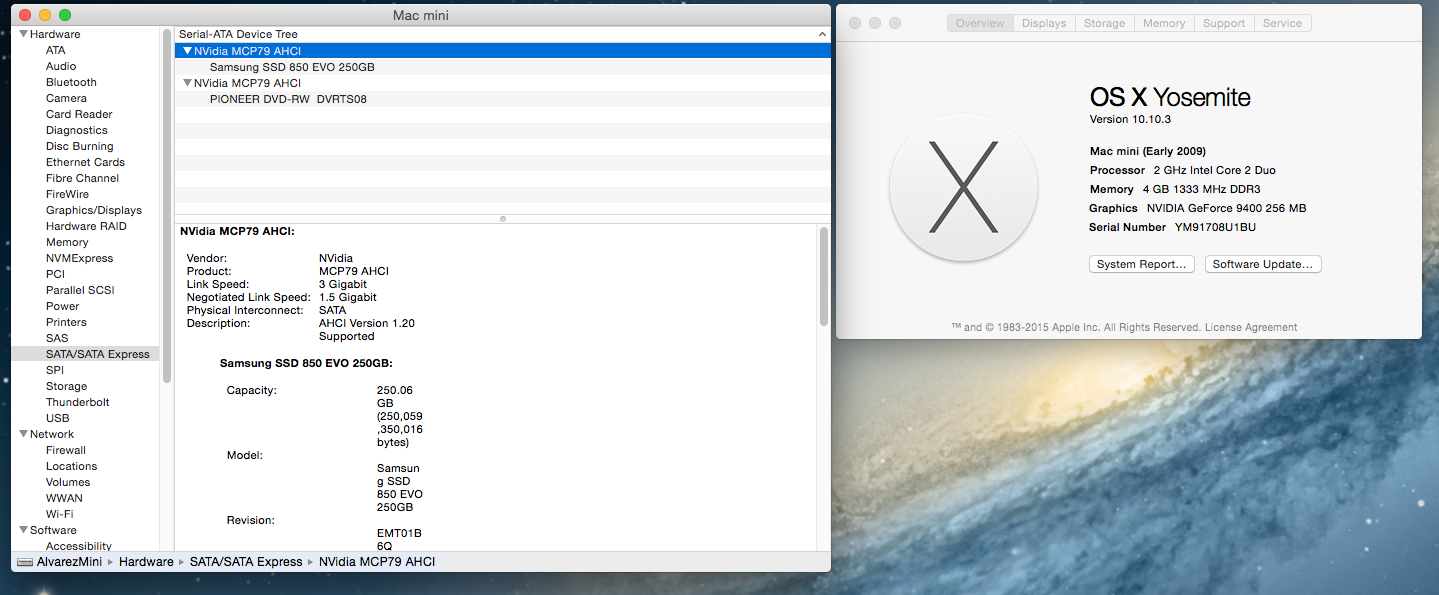Select Audio in the sidebar
The height and width of the screenshot is (595, 1439).
tap(61, 66)
